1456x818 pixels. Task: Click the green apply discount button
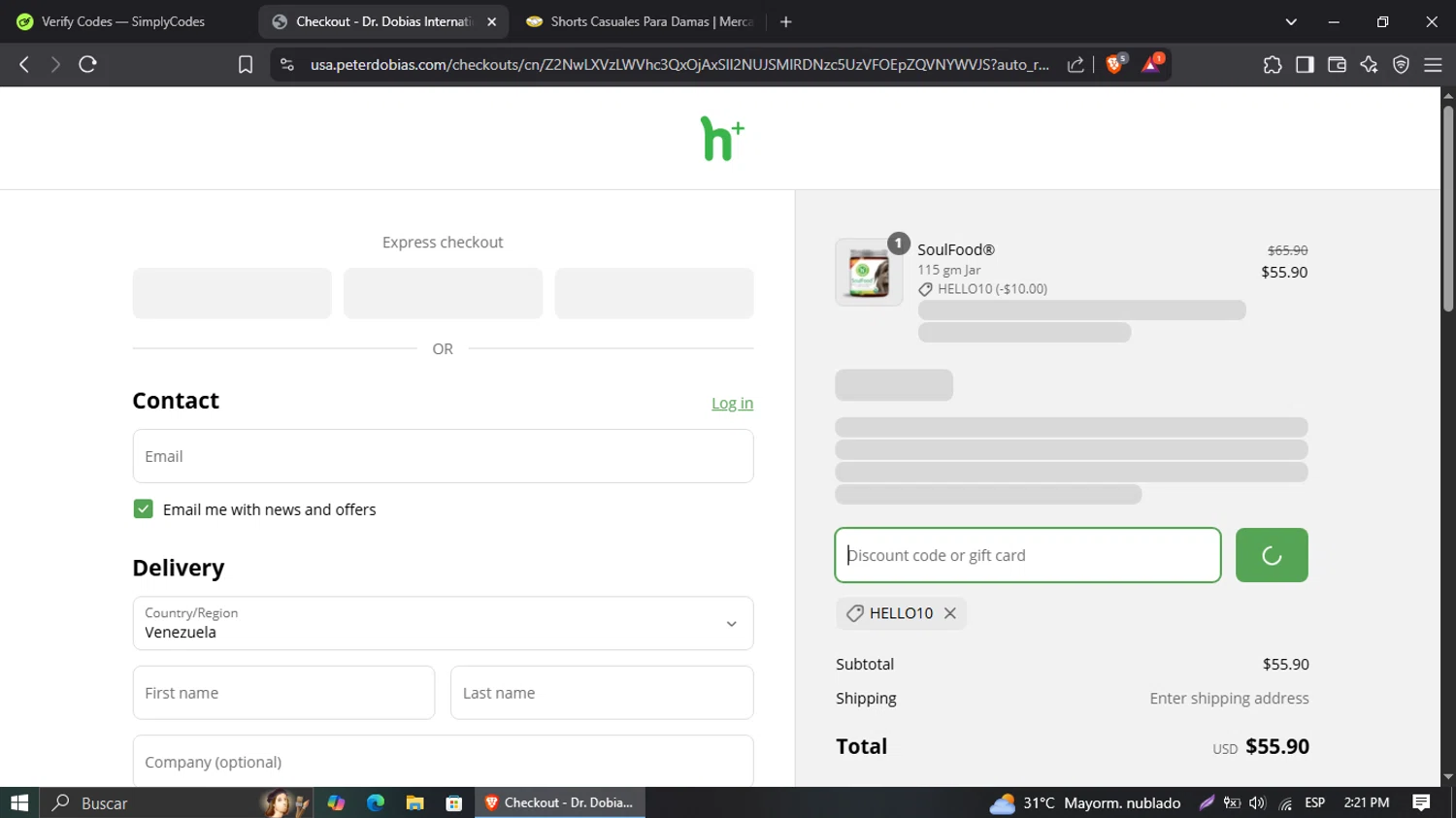point(1272,555)
